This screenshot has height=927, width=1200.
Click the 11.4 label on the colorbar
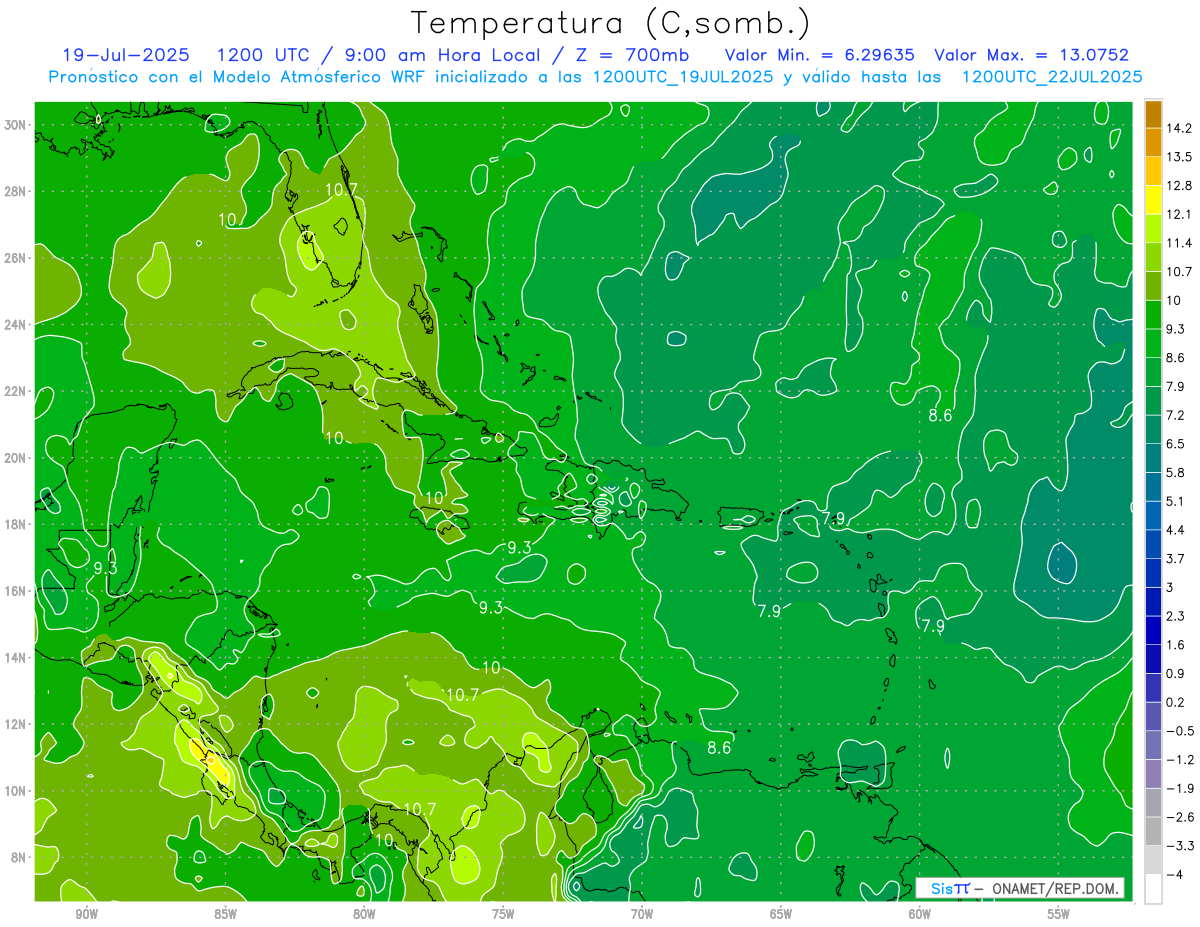click(1179, 243)
